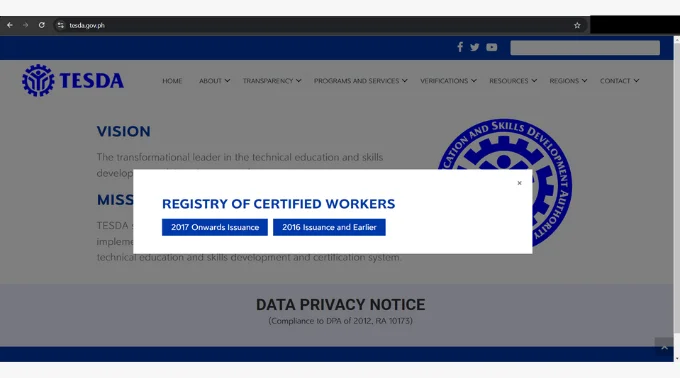
Task: View site information icon beside URL
Action: pos(60,25)
